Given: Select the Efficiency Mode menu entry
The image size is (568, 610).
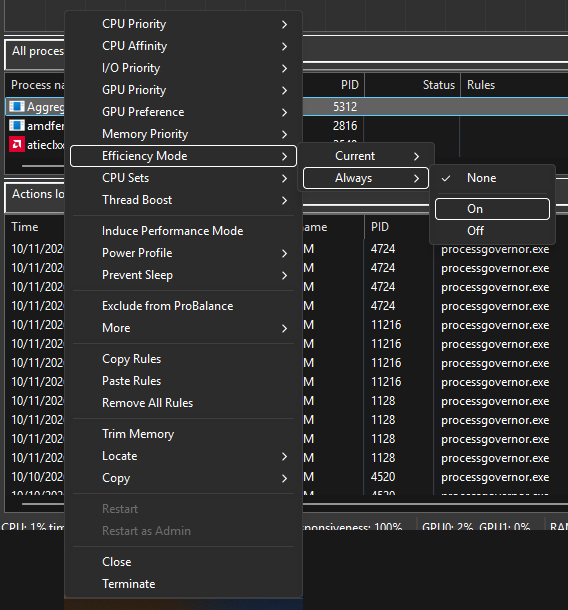Looking at the screenshot, I should pos(183,156).
